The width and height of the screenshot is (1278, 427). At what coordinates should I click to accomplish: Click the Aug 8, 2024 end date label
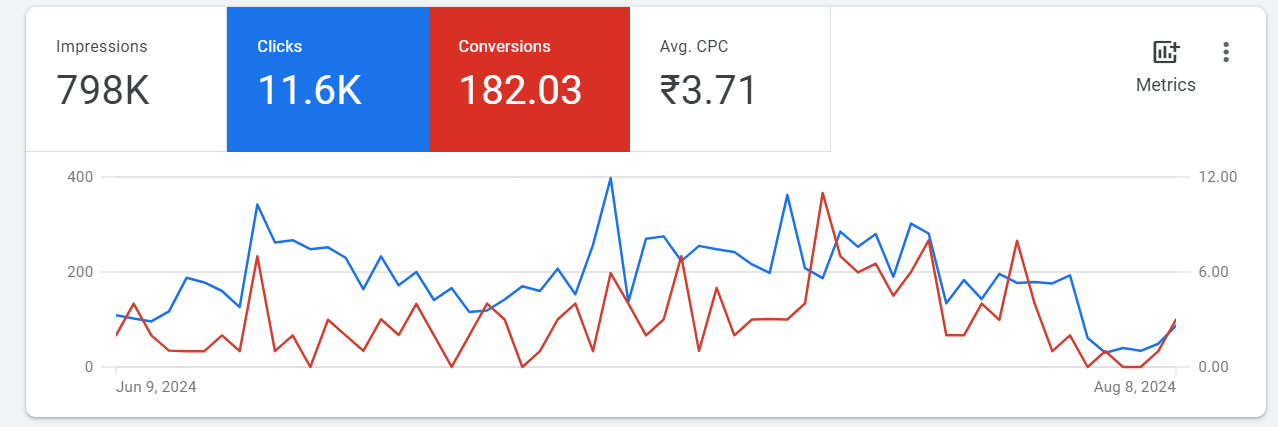coord(1133,387)
